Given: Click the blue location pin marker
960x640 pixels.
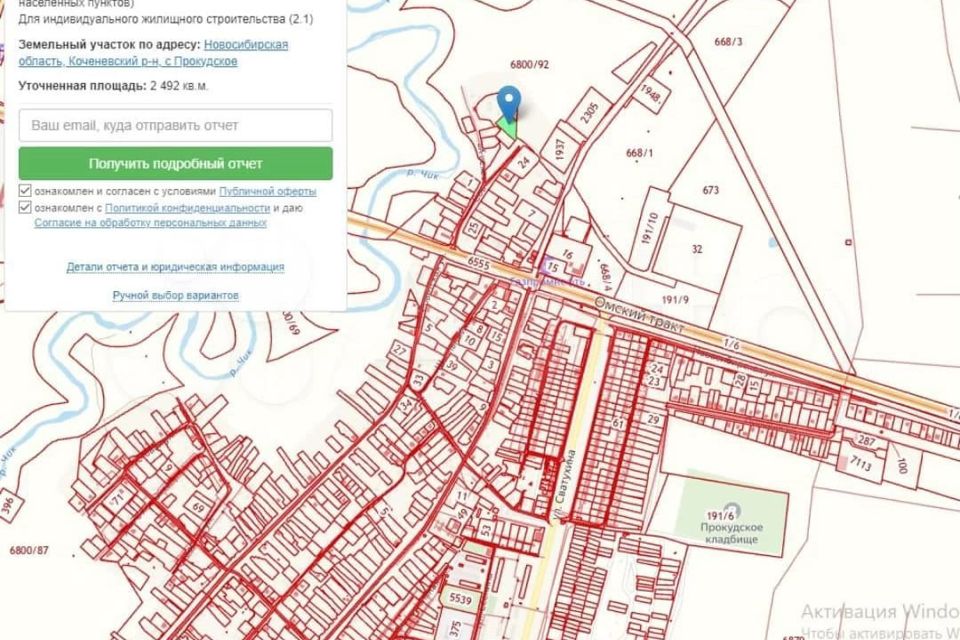Looking at the screenshot, I should point(509,101).
